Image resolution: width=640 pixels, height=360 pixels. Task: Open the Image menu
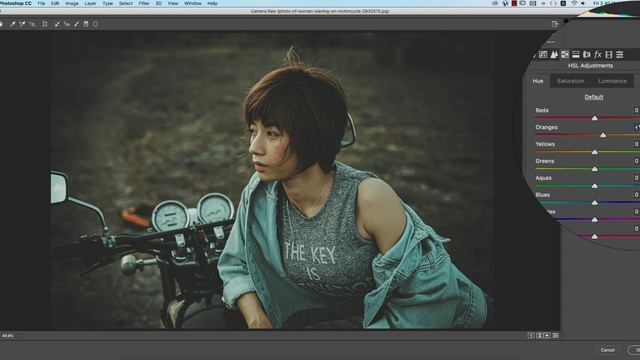tap(72, 3)
